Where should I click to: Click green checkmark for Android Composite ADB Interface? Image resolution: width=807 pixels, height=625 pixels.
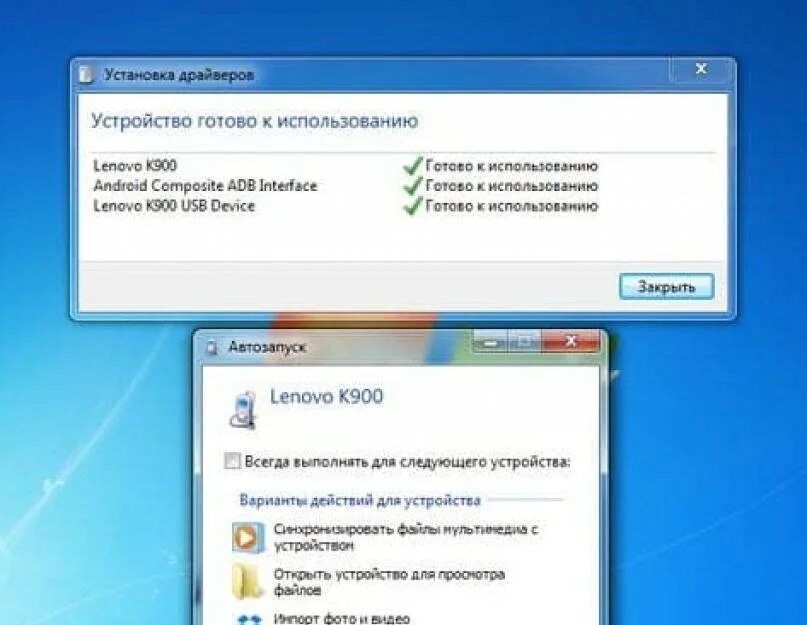pyautogui.click(x=413, y=186)
